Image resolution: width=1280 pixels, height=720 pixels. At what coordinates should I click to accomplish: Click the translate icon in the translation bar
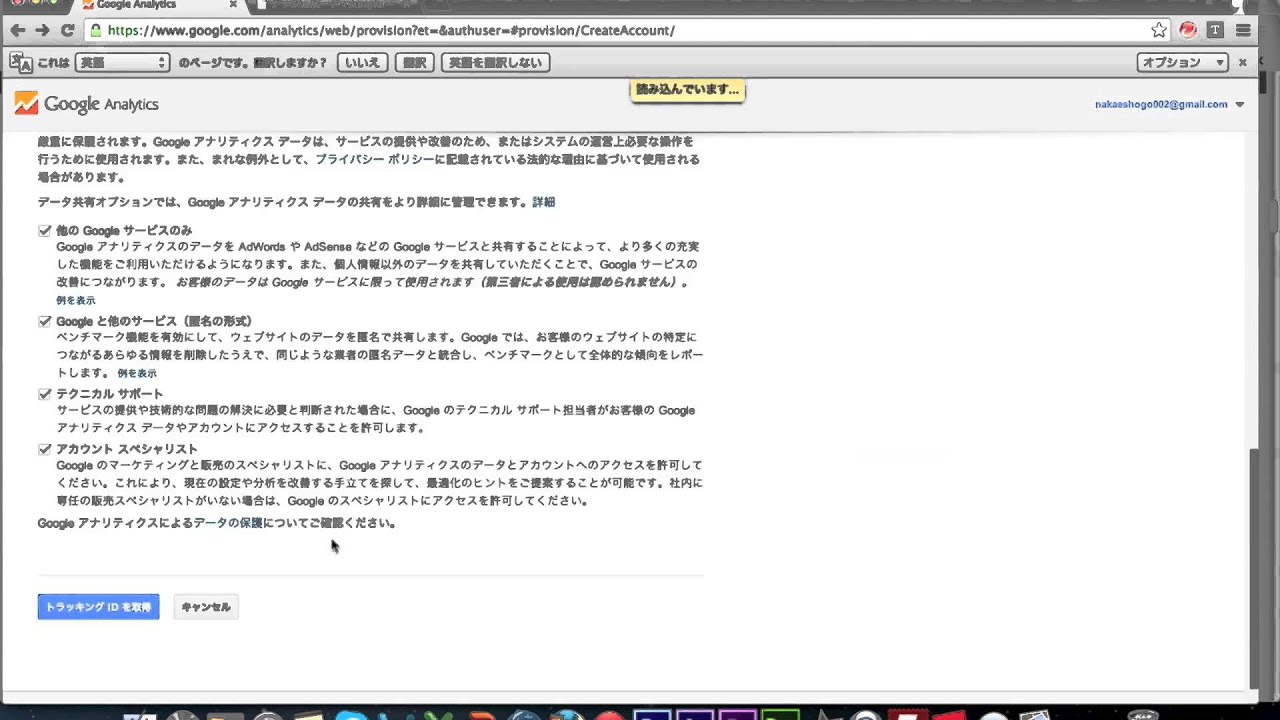[21, 62]
